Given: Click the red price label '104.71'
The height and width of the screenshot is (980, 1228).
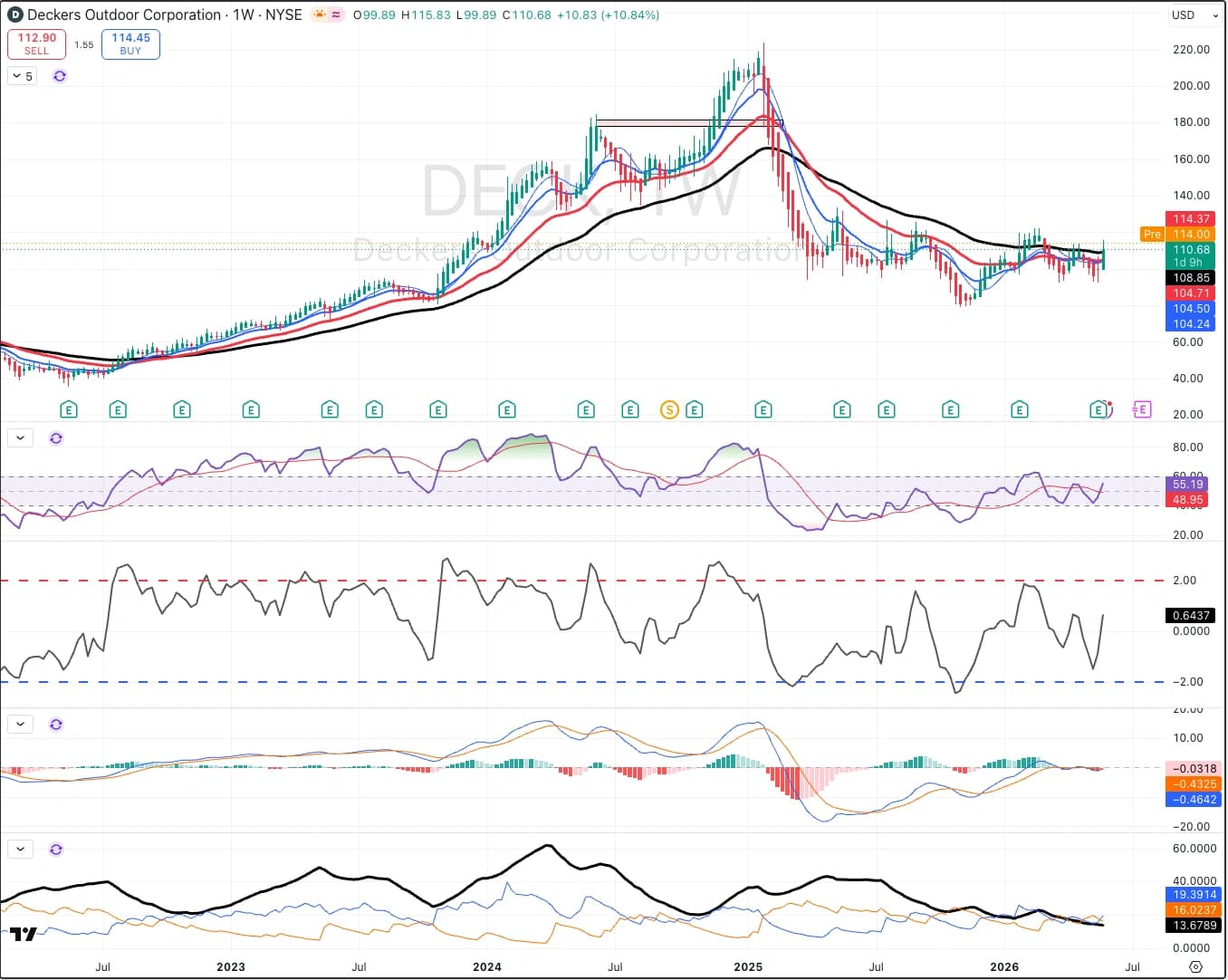Looking at the screenshot, I should tap(1191, 293).
